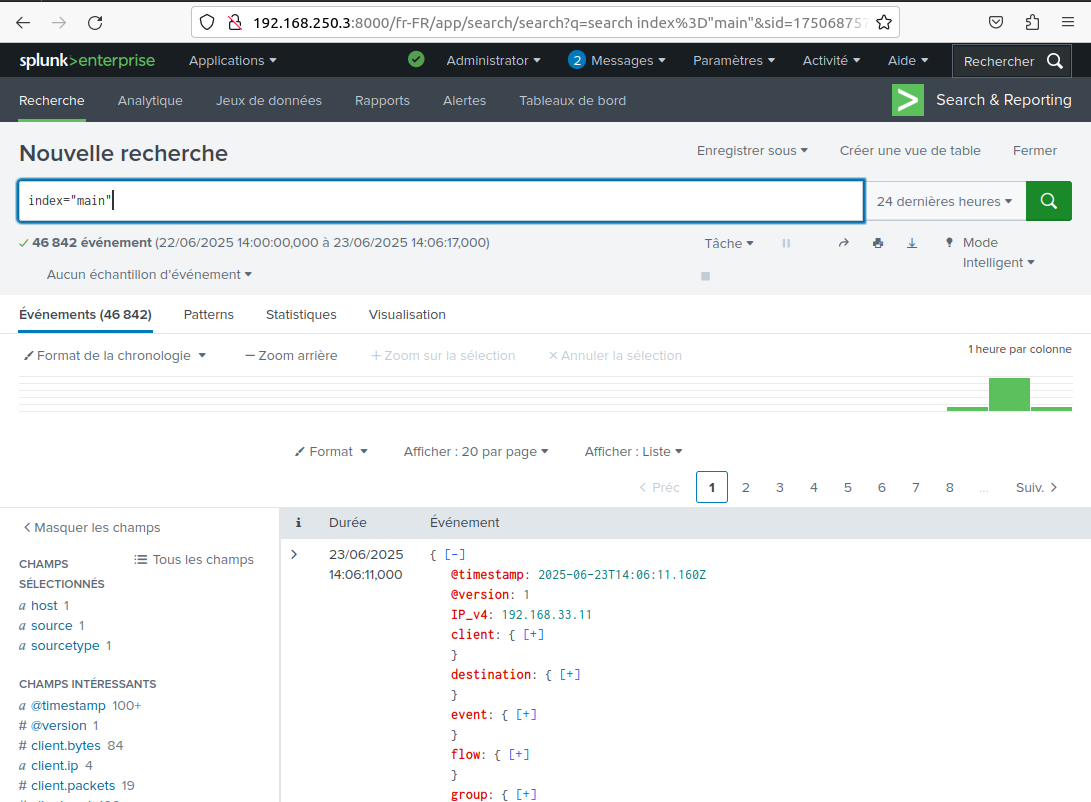Click the magnifier in the Rechercher box
Viewport: 1091px width, 802px height.
(x=1055, y=61)
